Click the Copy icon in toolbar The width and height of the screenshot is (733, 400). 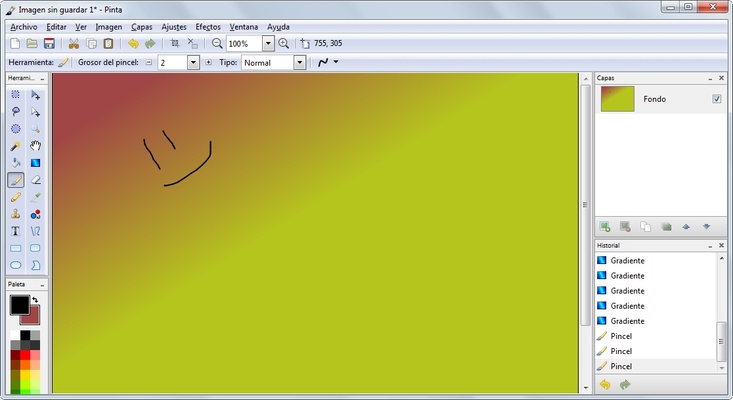pyautogui.click(x=91, y=43)
